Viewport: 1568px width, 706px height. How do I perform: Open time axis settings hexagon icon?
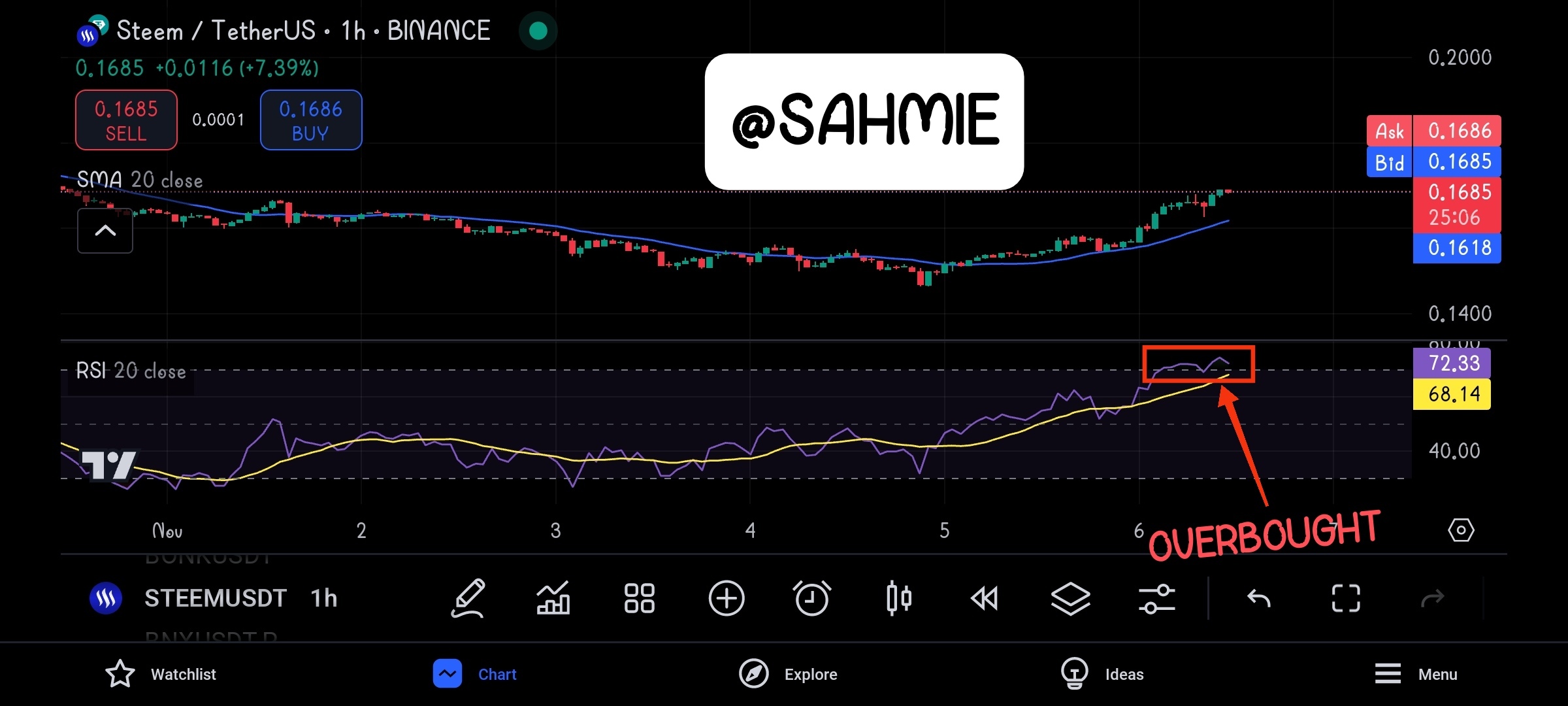1461,530
